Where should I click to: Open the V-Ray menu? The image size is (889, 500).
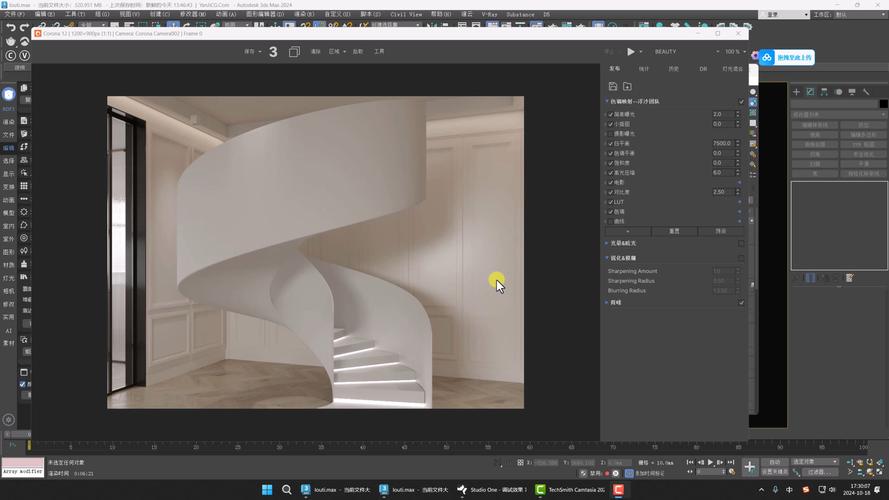pyautogui.click(x=489, y=15)
